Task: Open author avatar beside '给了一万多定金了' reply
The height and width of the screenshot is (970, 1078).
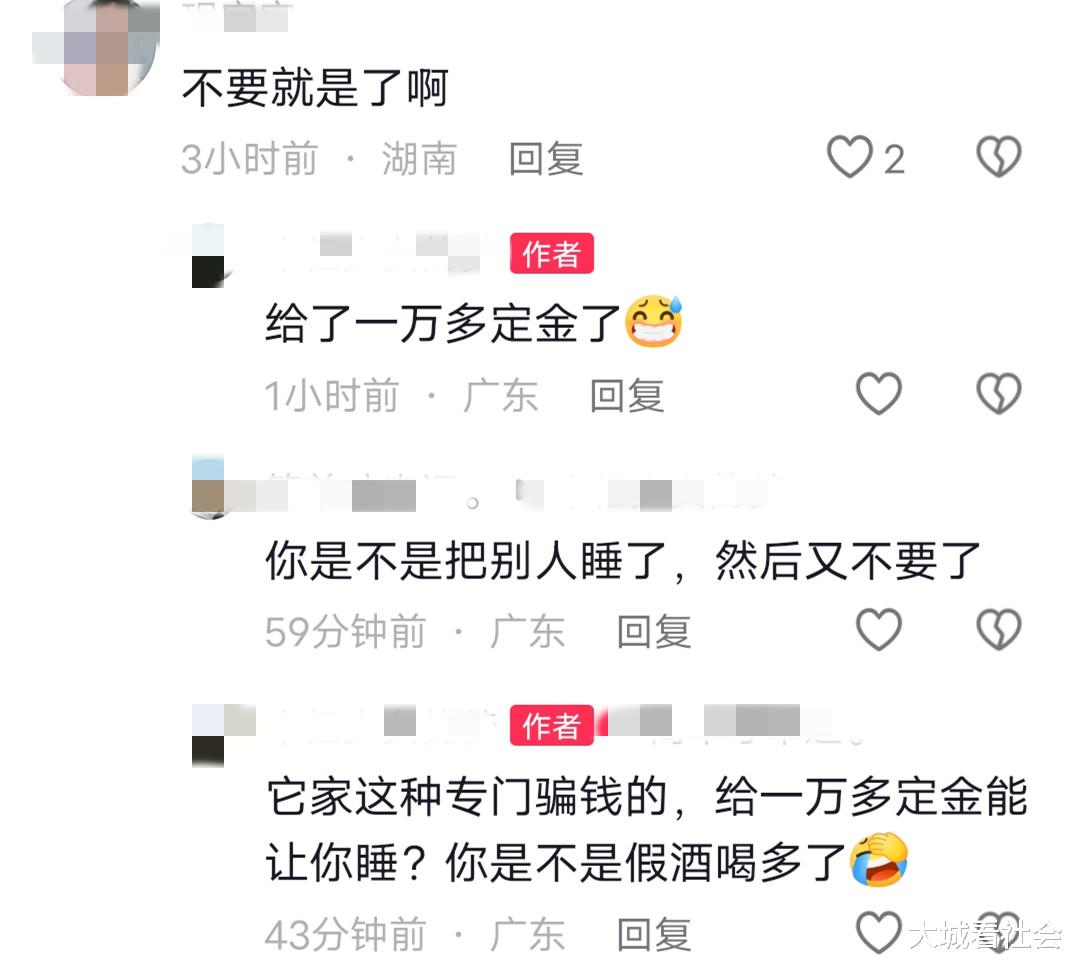Action: pos(209,255)
